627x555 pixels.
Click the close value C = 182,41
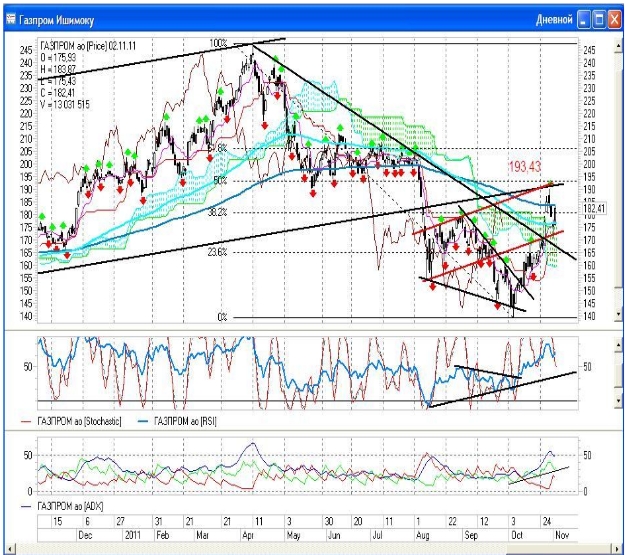click(x=58, y=93)
